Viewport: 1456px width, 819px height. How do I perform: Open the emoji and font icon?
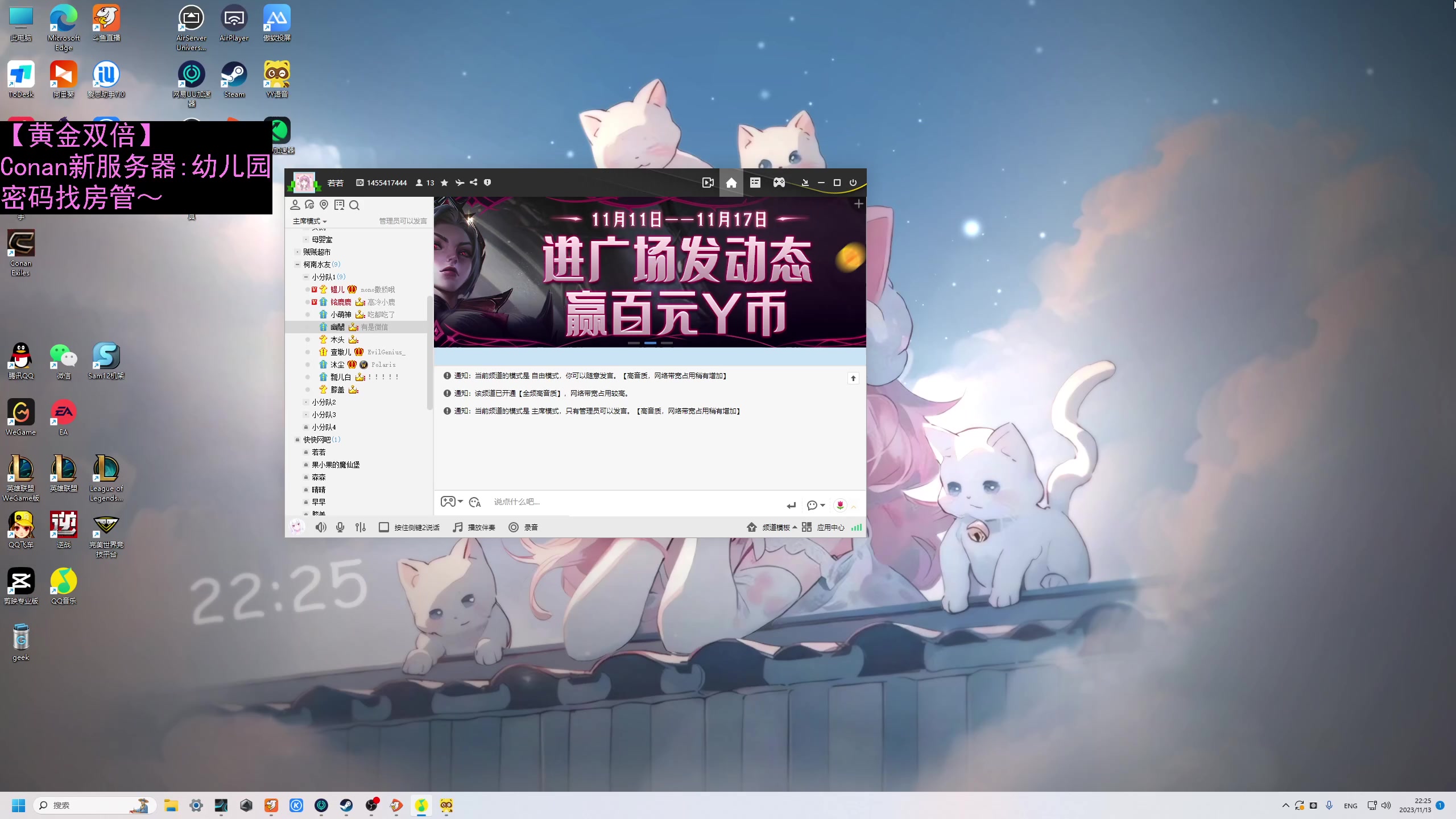pyautogui.click(x=475, y=502)
